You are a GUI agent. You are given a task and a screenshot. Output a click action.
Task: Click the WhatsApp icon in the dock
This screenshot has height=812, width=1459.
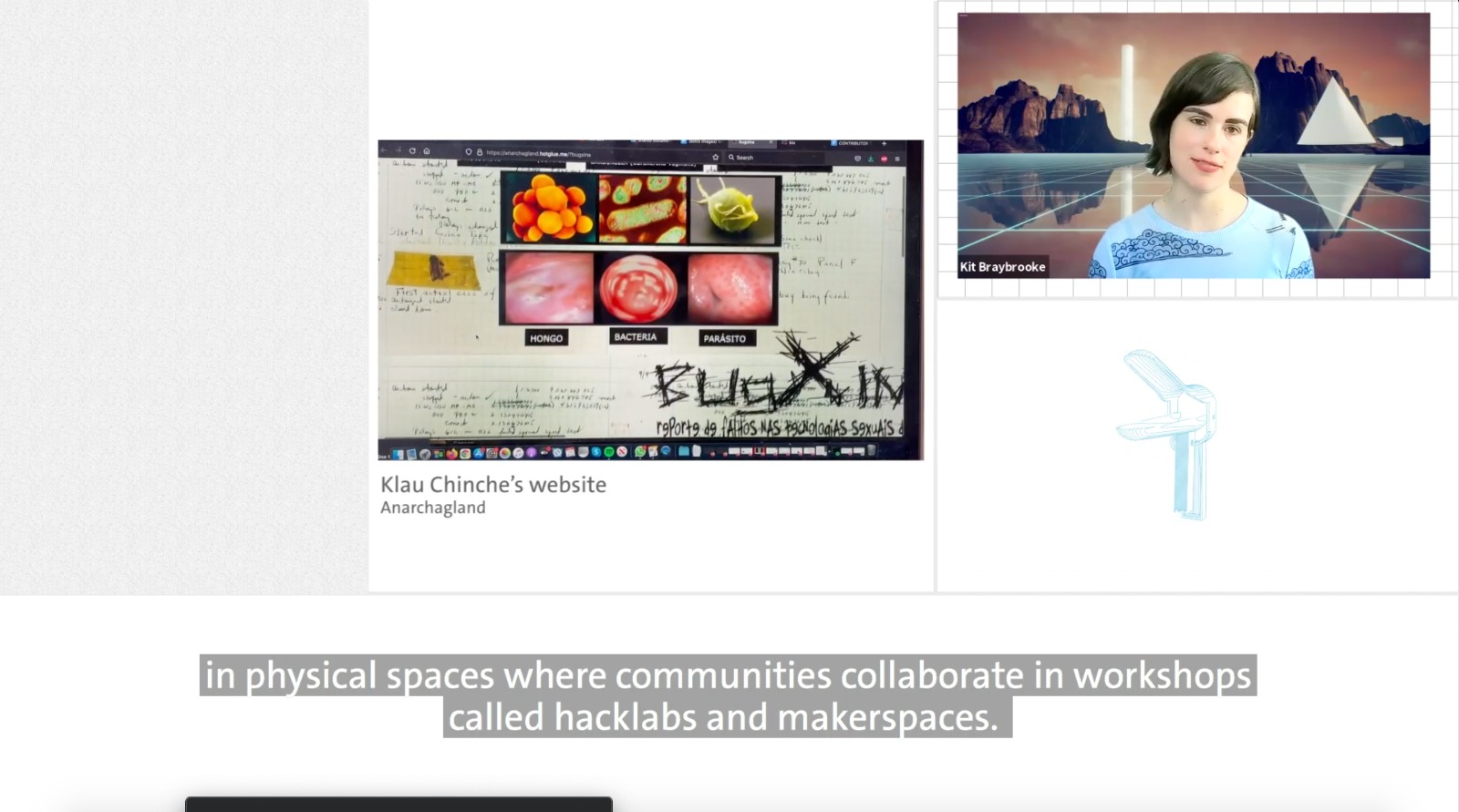640,452
